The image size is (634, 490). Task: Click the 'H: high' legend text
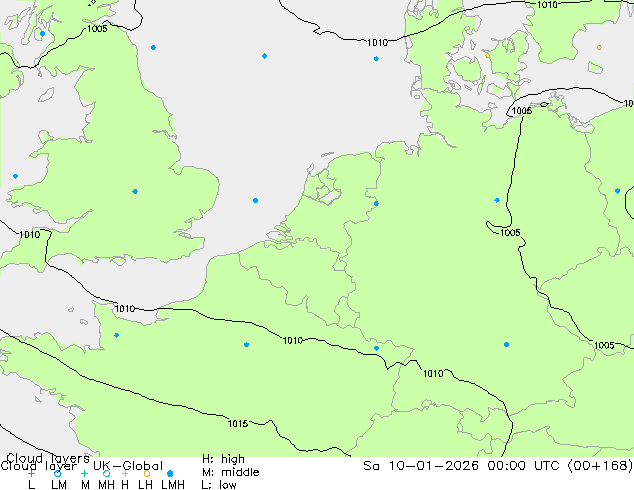pos(223,459)
